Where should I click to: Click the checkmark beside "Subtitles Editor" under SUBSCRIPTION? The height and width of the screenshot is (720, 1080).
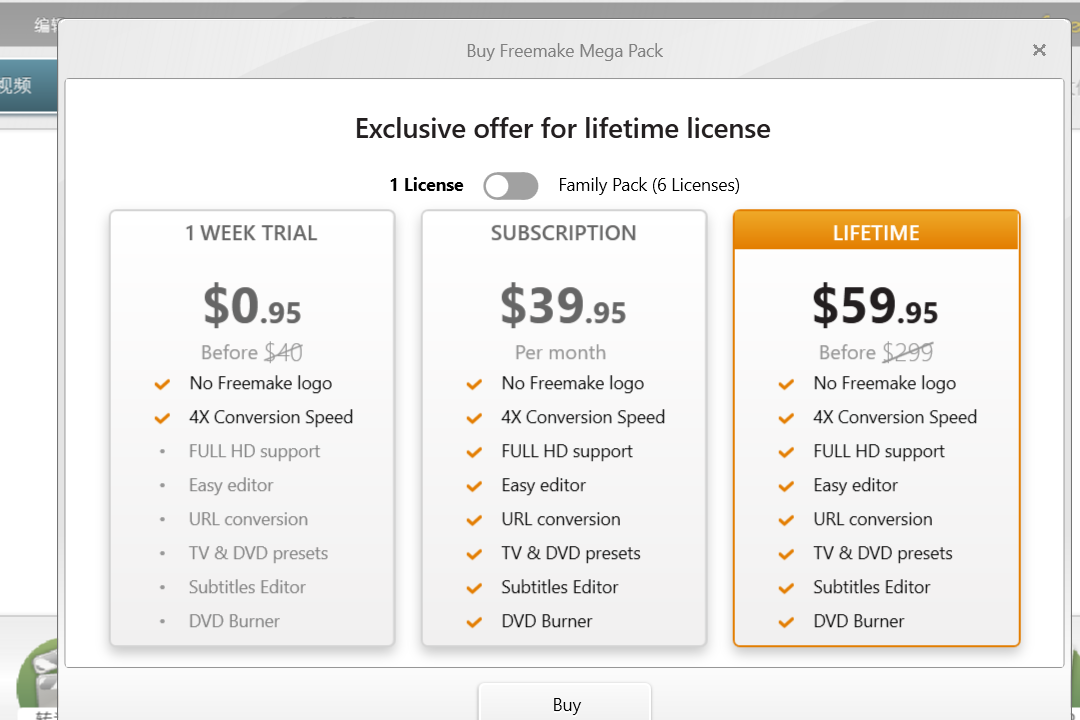474,587
